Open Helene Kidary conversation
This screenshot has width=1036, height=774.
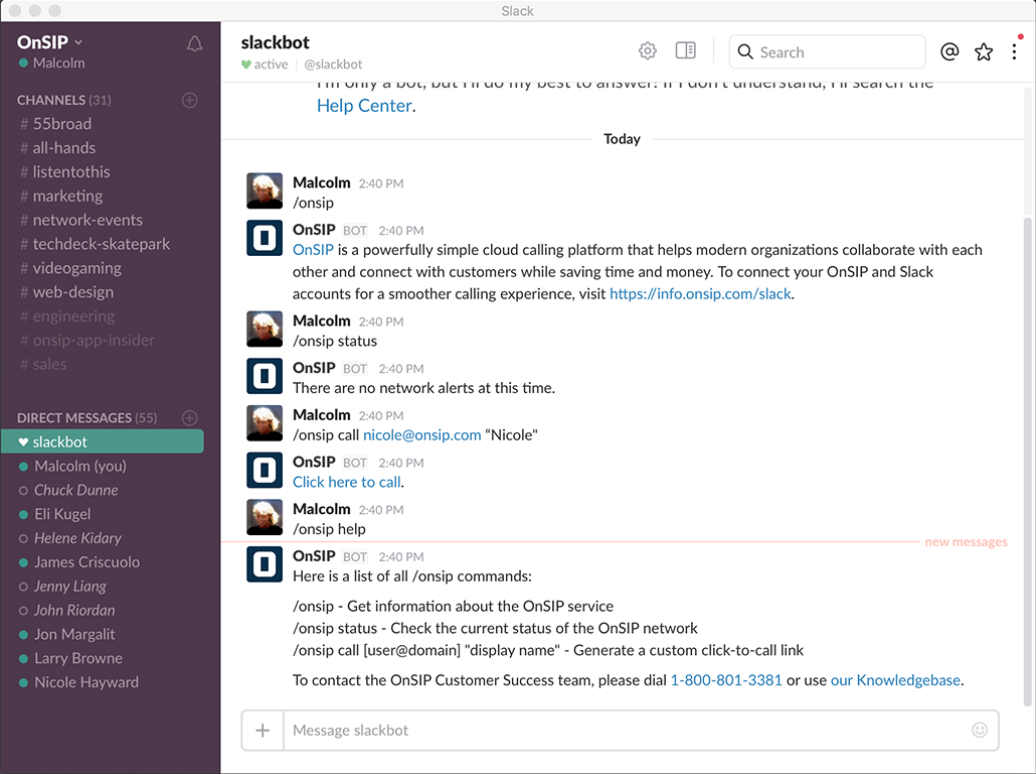point(77,538)
